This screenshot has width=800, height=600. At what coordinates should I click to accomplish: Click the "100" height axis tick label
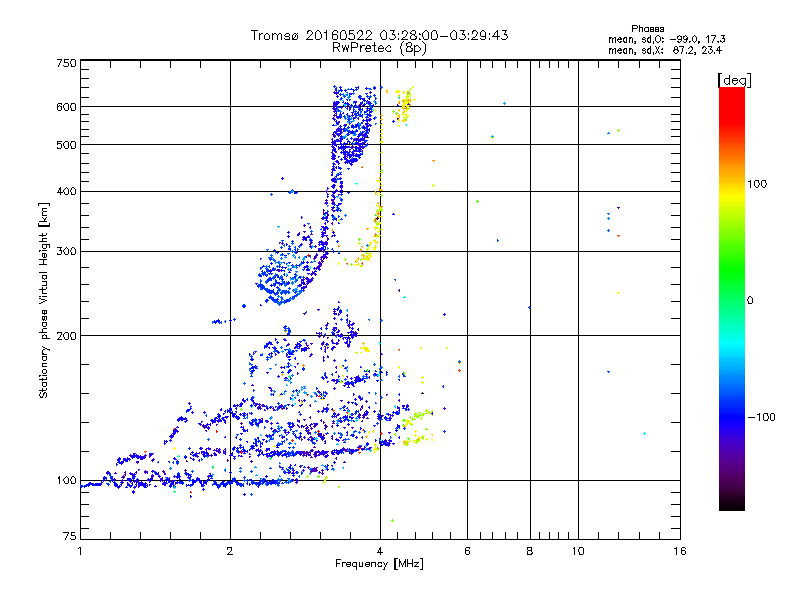coord(66,481)
